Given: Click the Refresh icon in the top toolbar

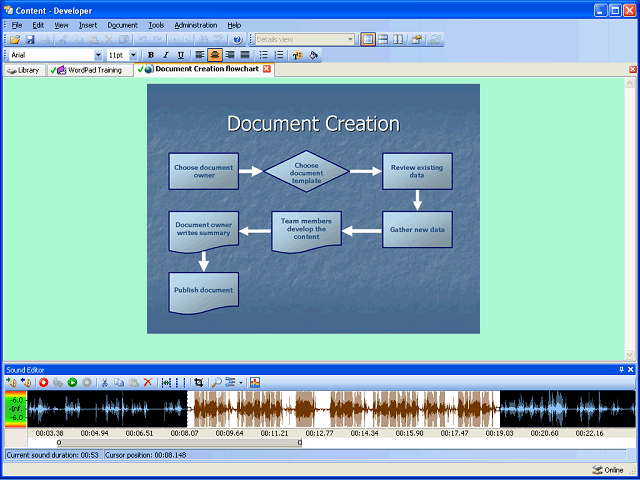Looking at the screenshot, I should 436,40.
